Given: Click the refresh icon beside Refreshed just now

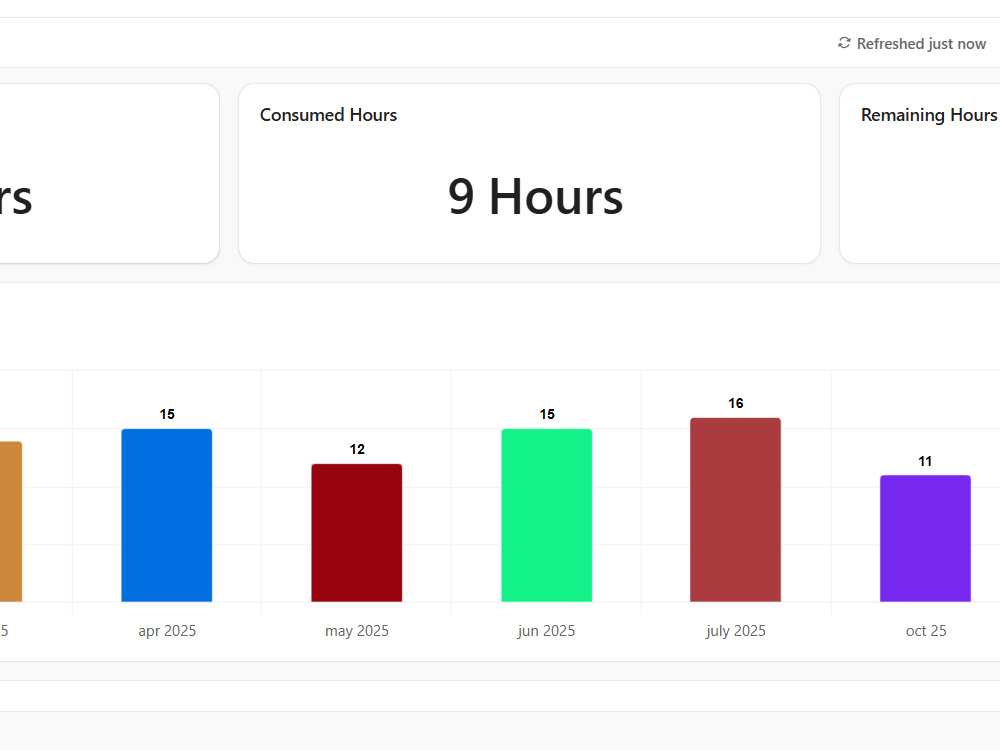Looking at the screenshot, I should coord(844,43).
